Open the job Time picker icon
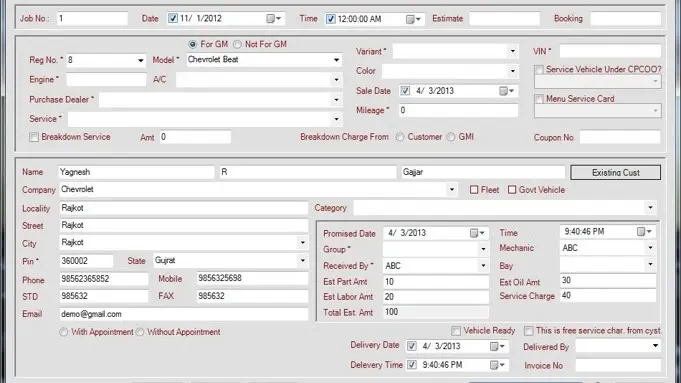 413,19
